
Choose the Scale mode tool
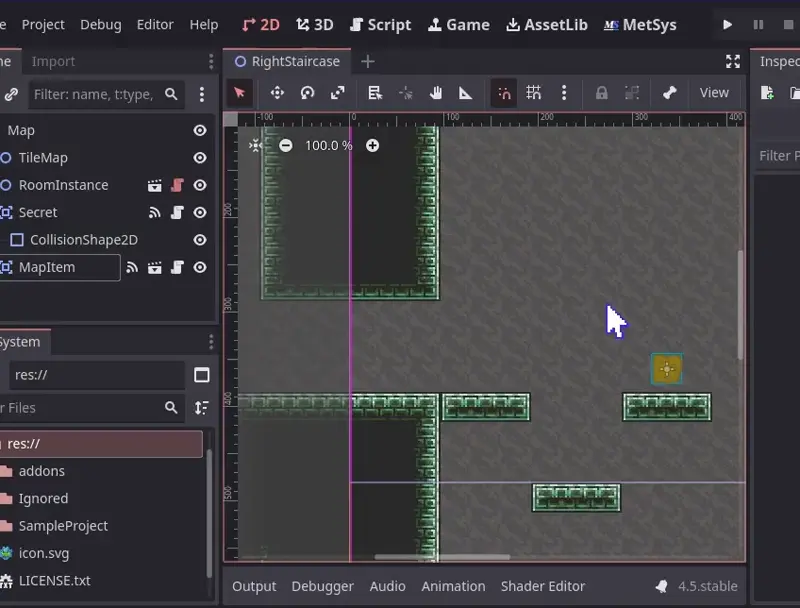click(338, 93)
